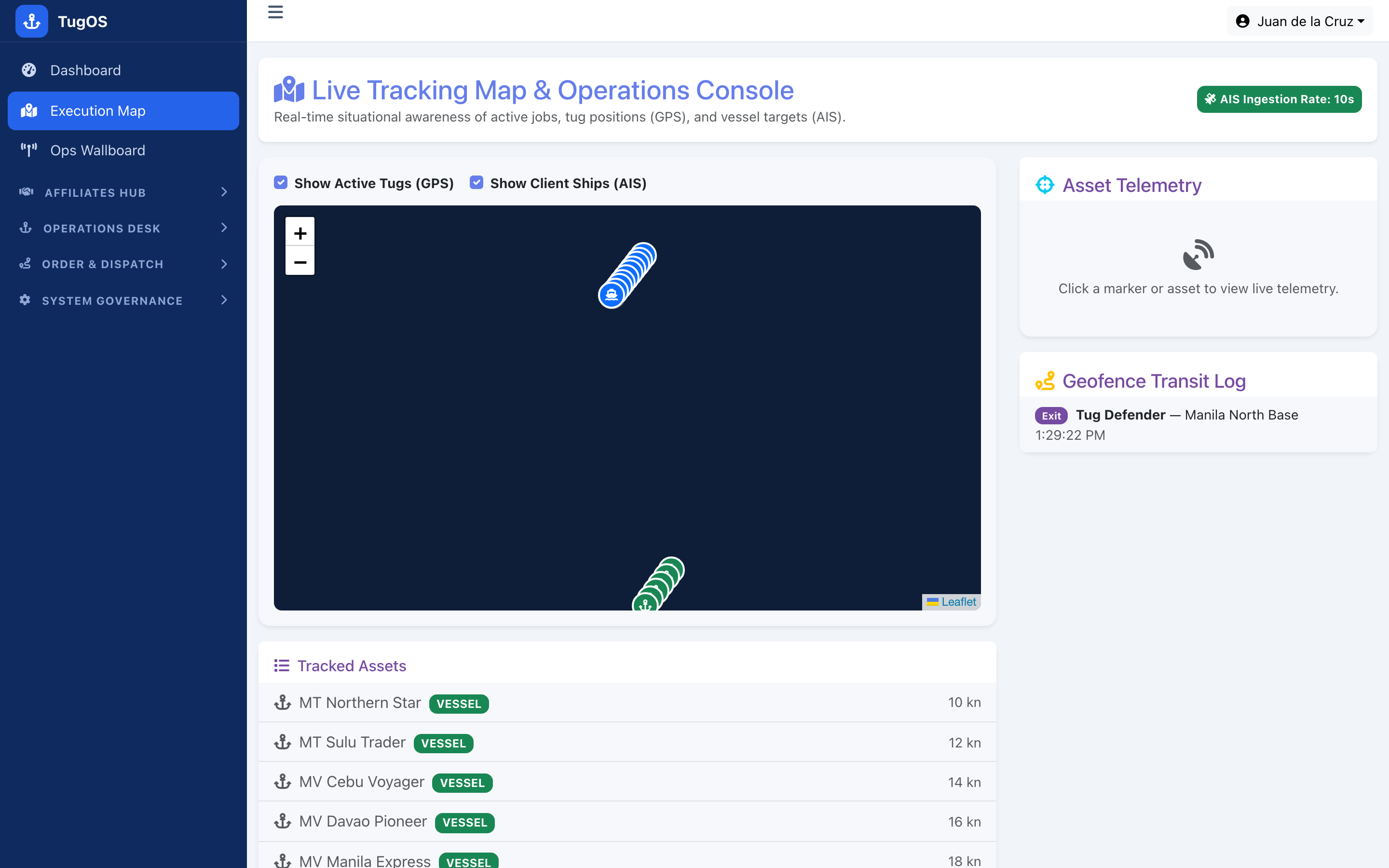The image size is (1389, 868).
Task: Click the Operations Desk anchor icon
Action: (26, 228)
